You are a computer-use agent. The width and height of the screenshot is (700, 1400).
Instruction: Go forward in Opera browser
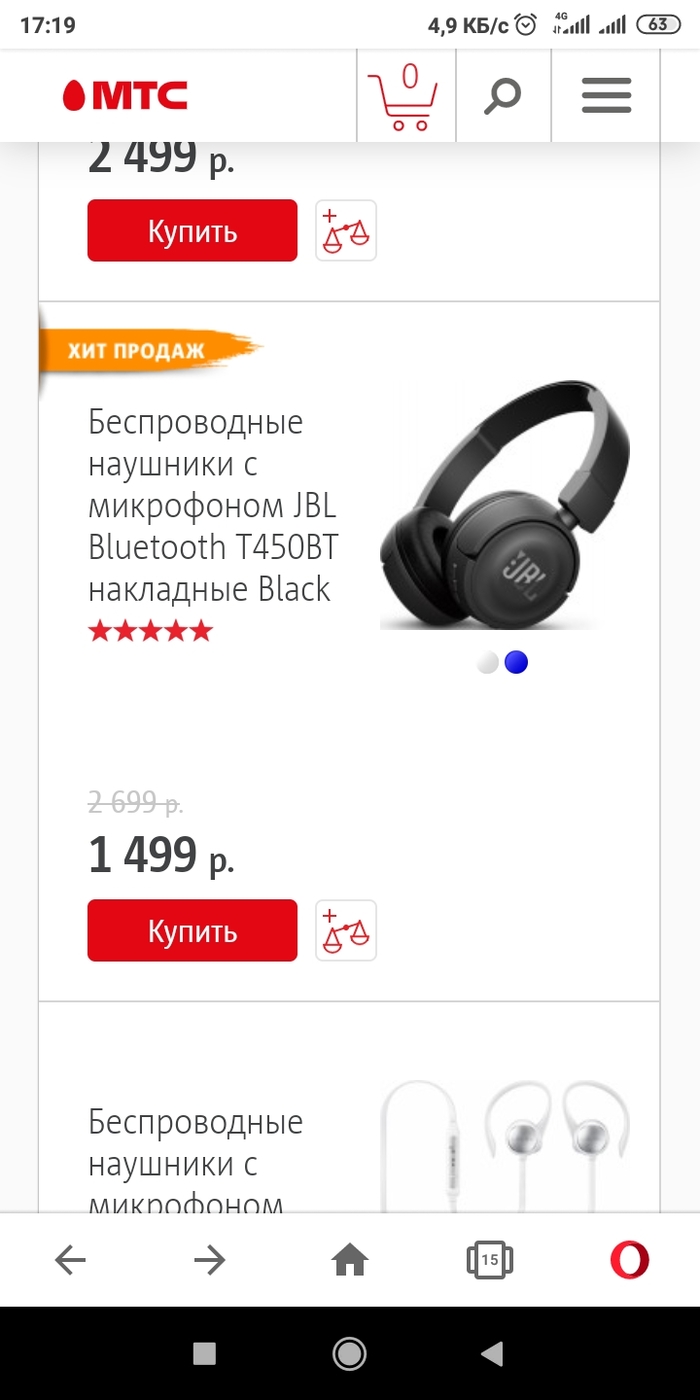tap(210, 1261)
